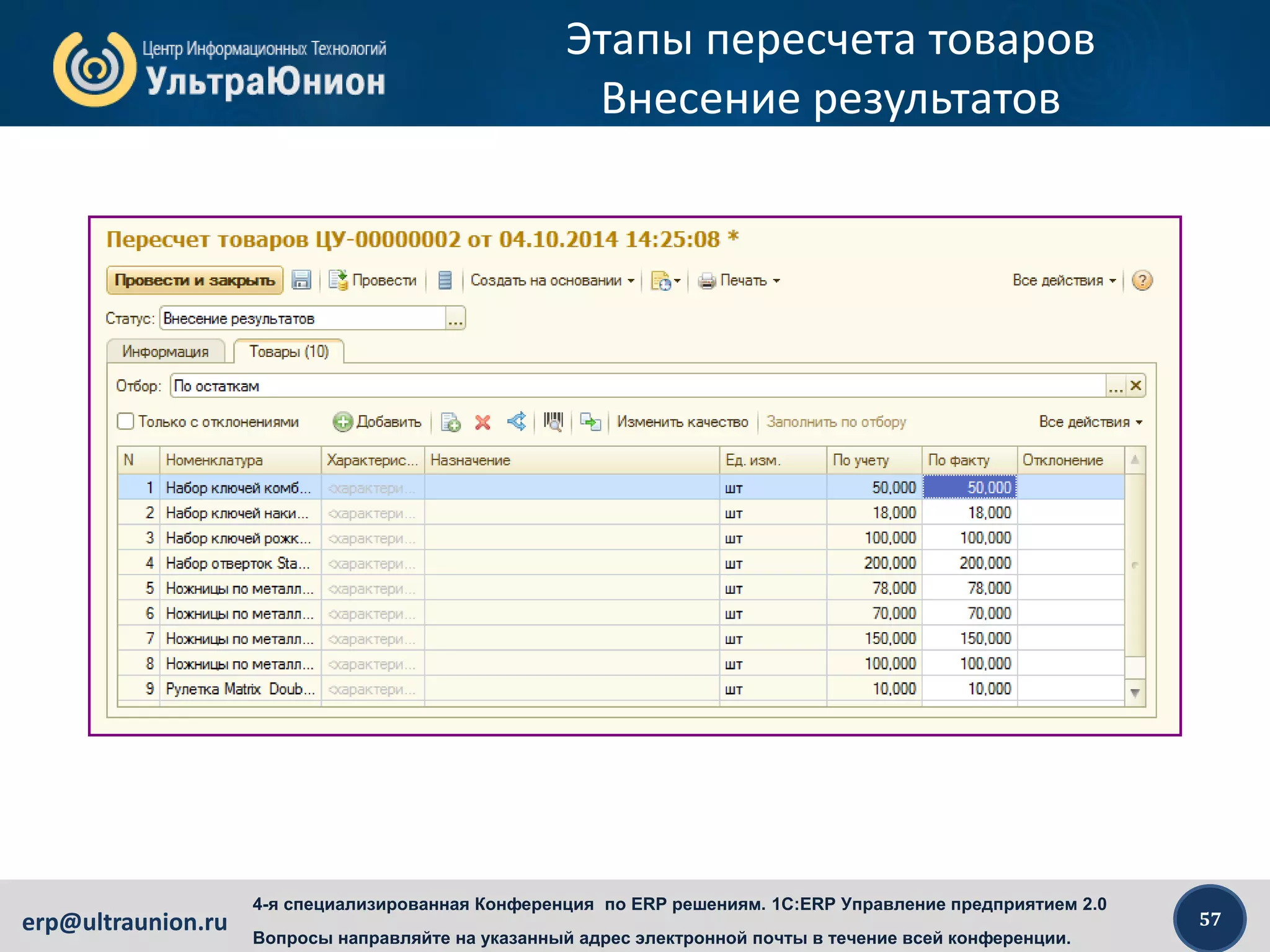Delete row with the red X icon

point(482,423)
